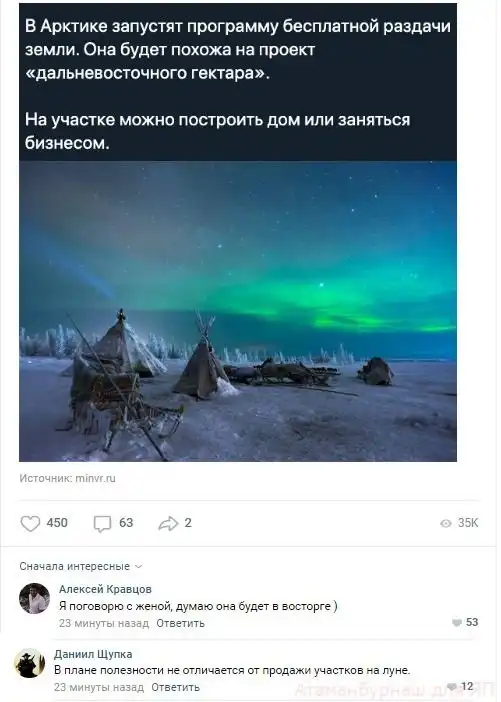Image resolution: width=501 pixels, height=702 pixels.
Task: Reply to Алексей Кравцов's comment
Action: (x=180, y=623)
